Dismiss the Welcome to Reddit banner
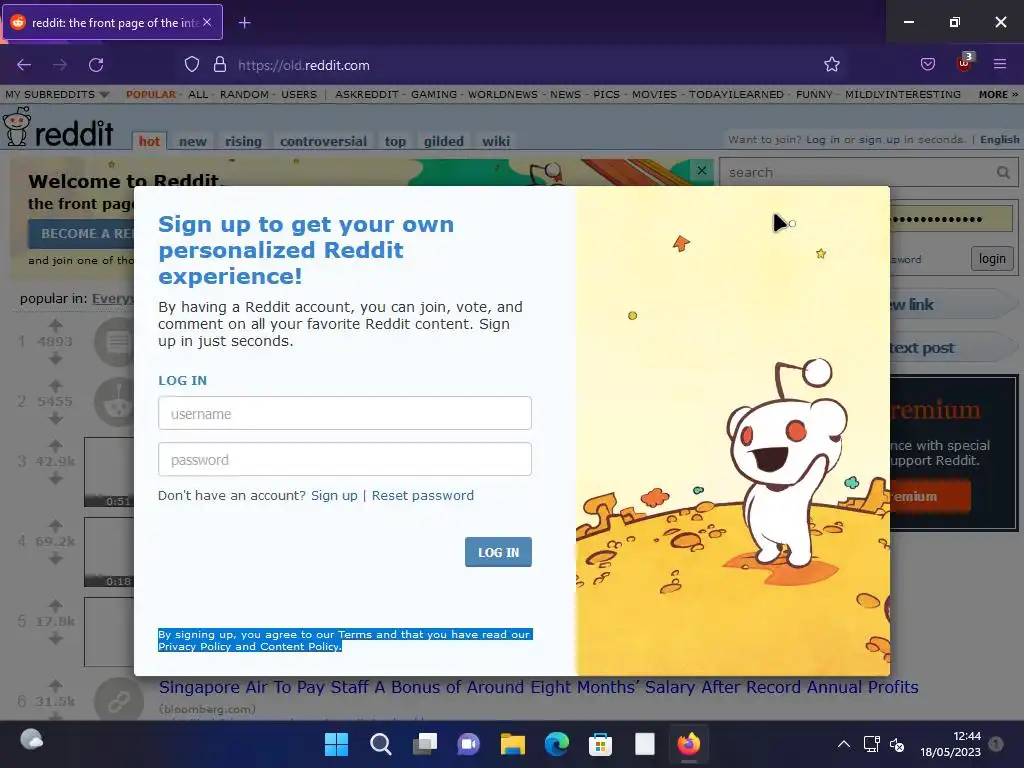Viewport: 1024px width, 768px height. [x=701, y=170]
